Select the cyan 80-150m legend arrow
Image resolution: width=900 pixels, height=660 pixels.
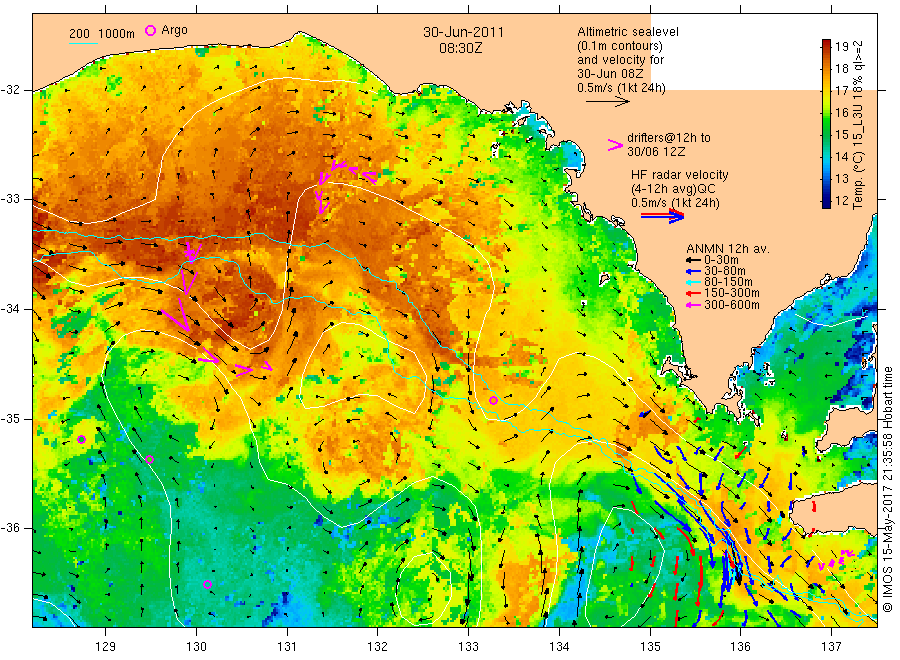[x=693, y=282]
